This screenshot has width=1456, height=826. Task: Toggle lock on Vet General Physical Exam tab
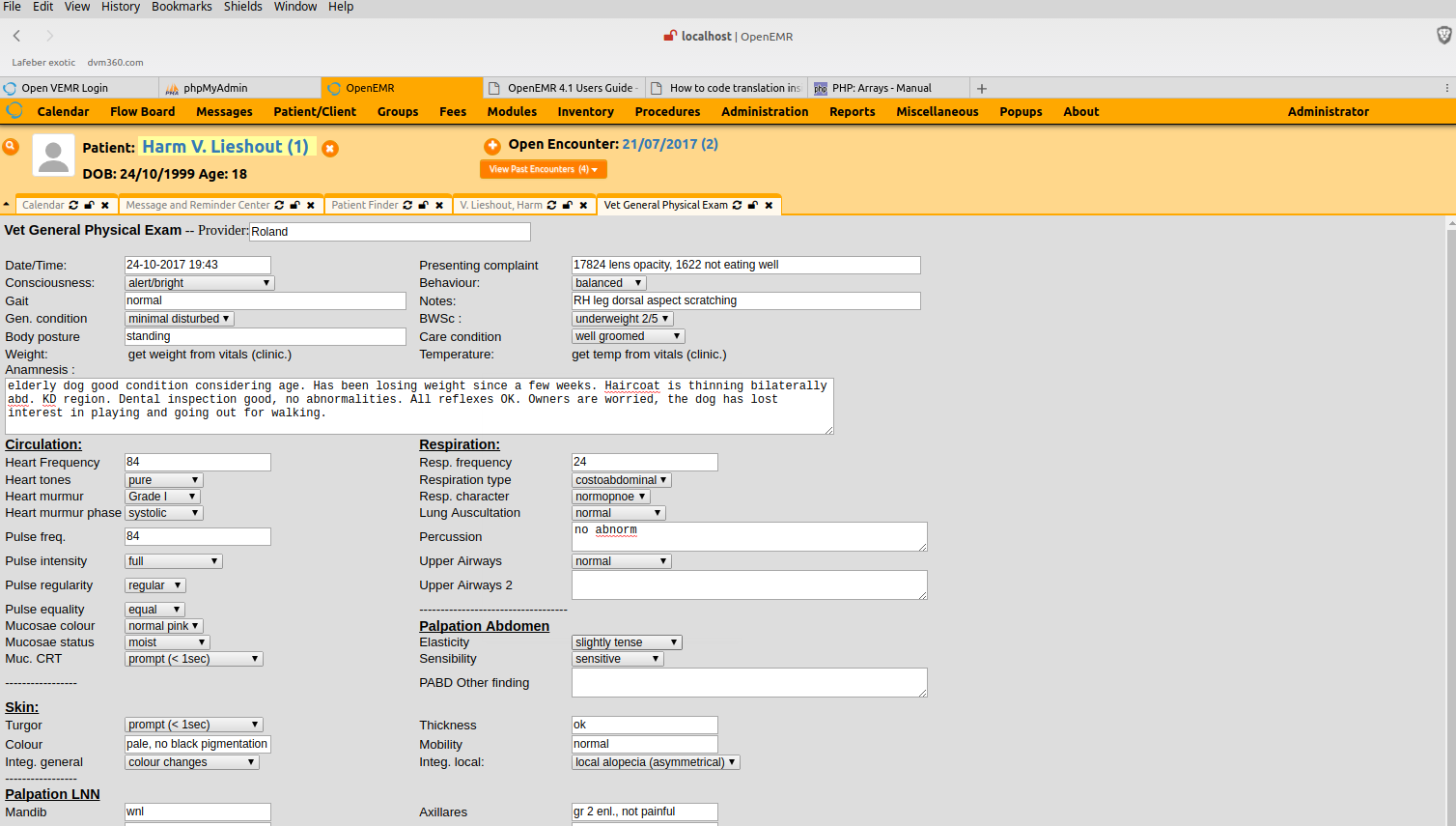point(752,205)
